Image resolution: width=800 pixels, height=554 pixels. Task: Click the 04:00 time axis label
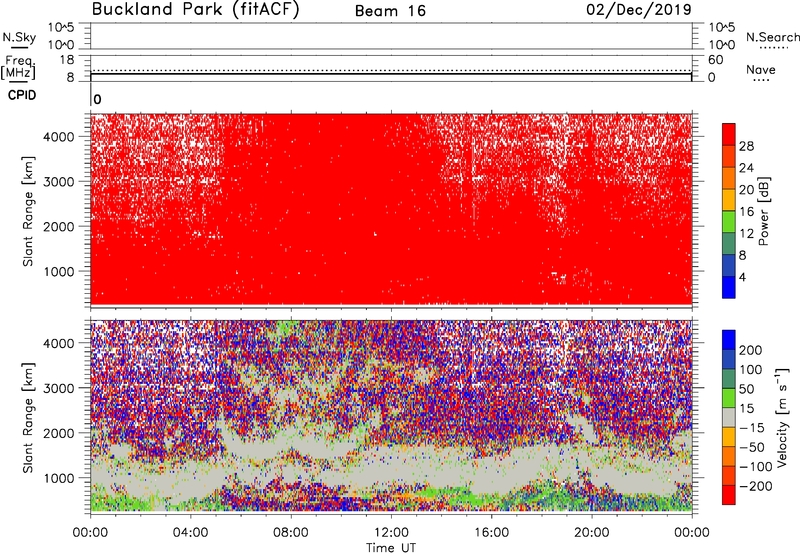pos(190,533)
